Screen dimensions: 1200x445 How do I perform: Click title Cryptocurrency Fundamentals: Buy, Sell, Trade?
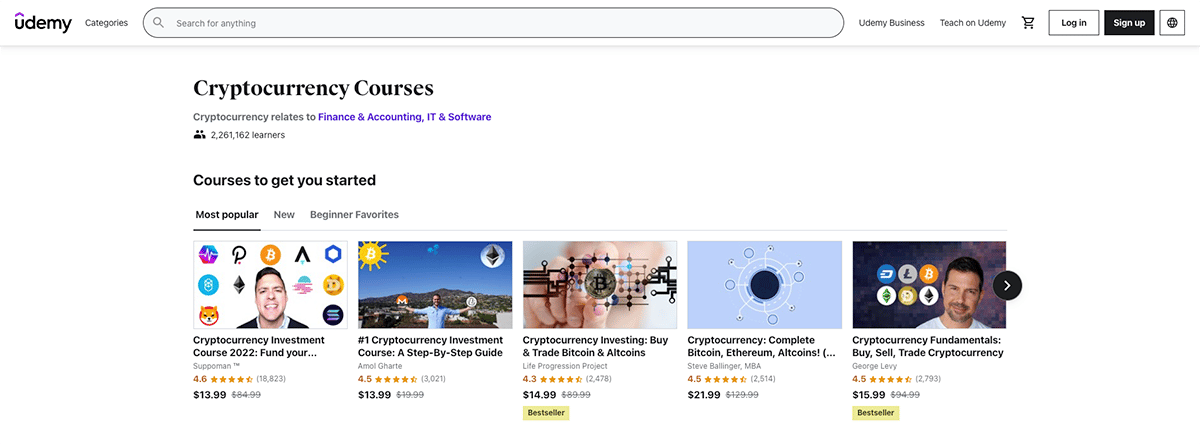[x=928, y=346]
